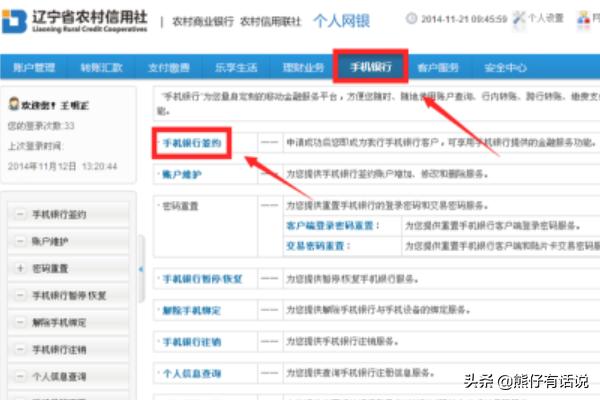Click the 个人信息查询 link in main list
The height and width of the screenshot is (400, 600).
[x=192, y=373]
